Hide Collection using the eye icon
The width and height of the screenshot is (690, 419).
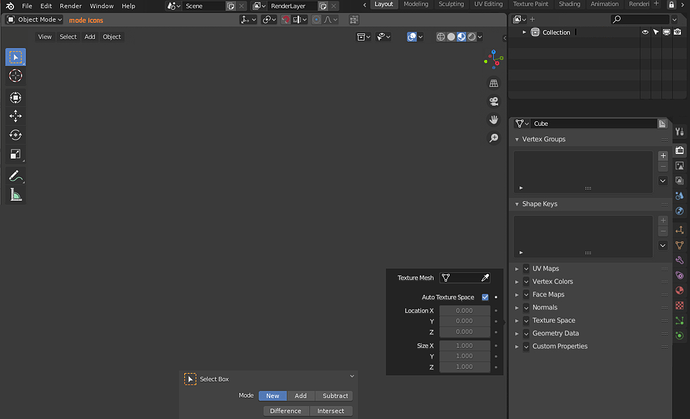[645, 32]
